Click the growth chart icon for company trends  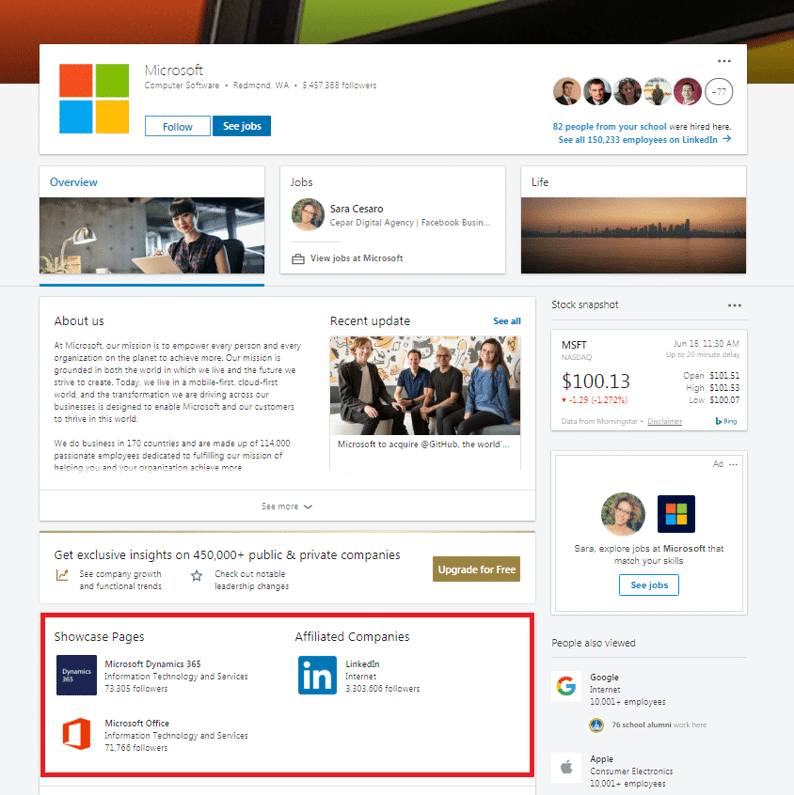[62, 575]
